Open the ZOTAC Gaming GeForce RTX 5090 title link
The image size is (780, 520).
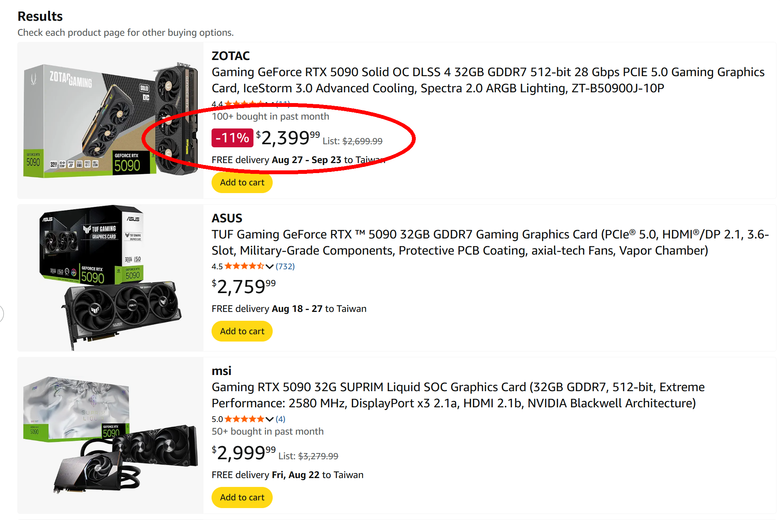coord(488,80)
